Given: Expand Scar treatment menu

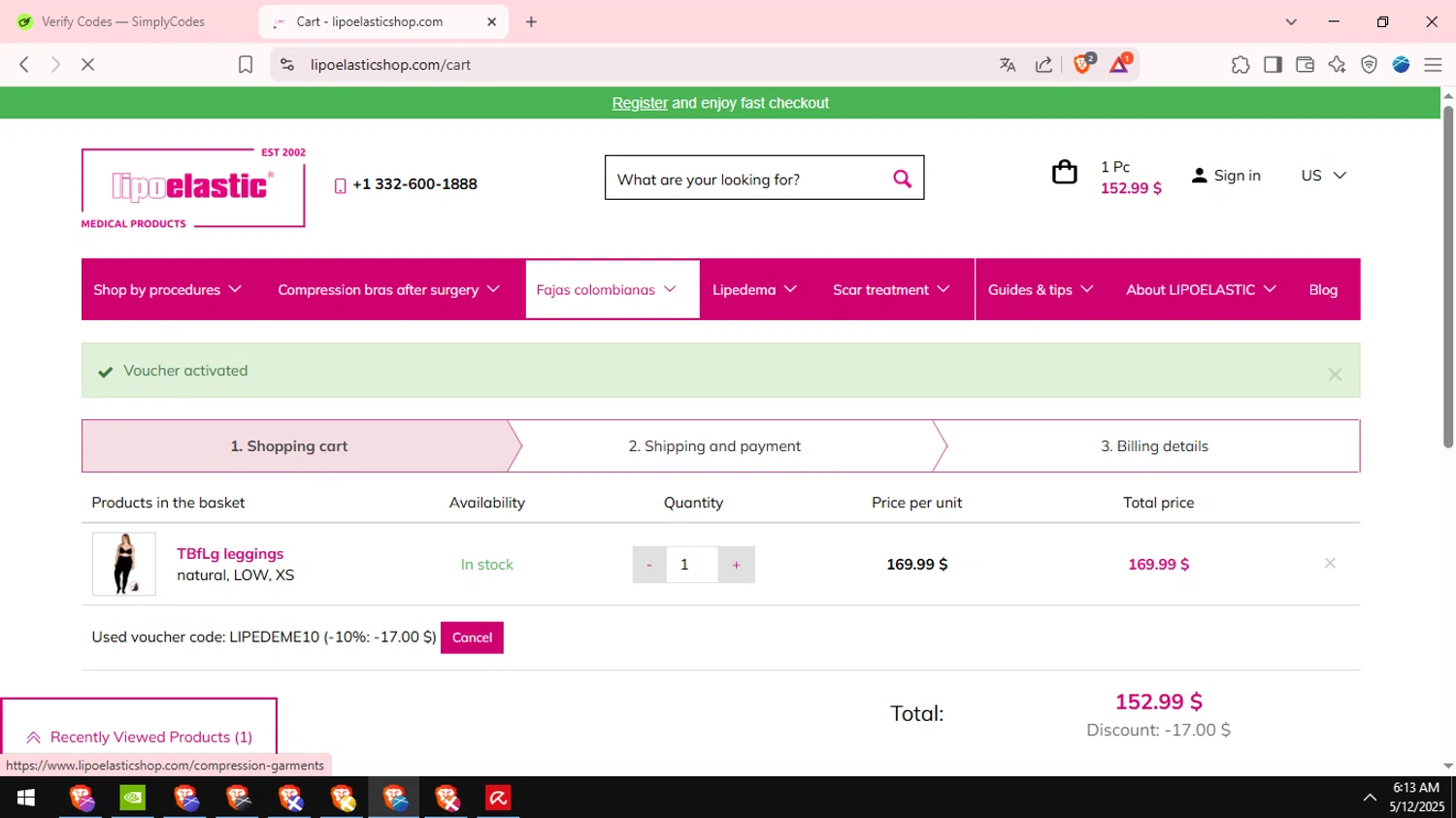Looking at the screenshot, I should (x=891, y=289).
